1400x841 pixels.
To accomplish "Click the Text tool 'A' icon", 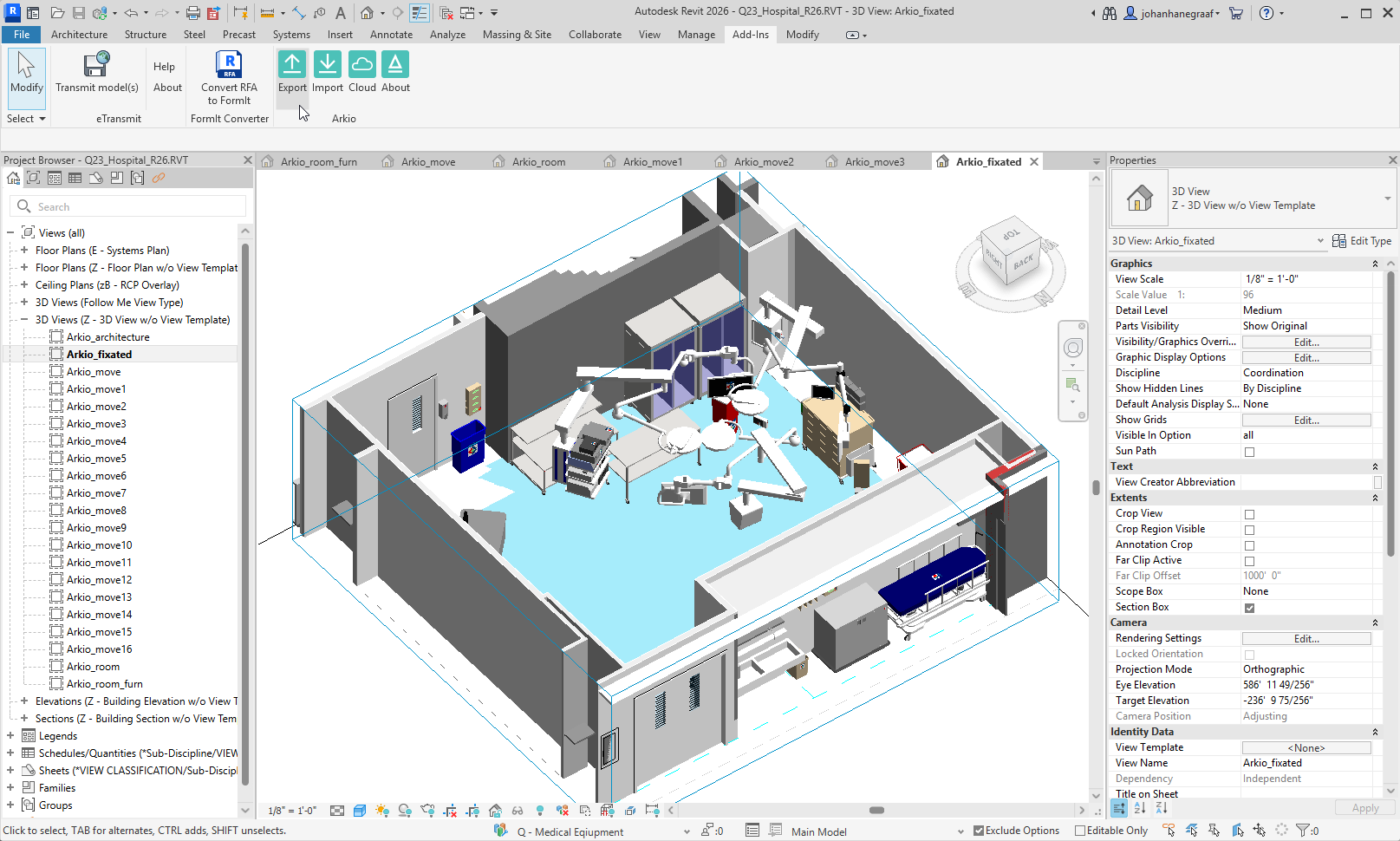I will coord(341,13).
